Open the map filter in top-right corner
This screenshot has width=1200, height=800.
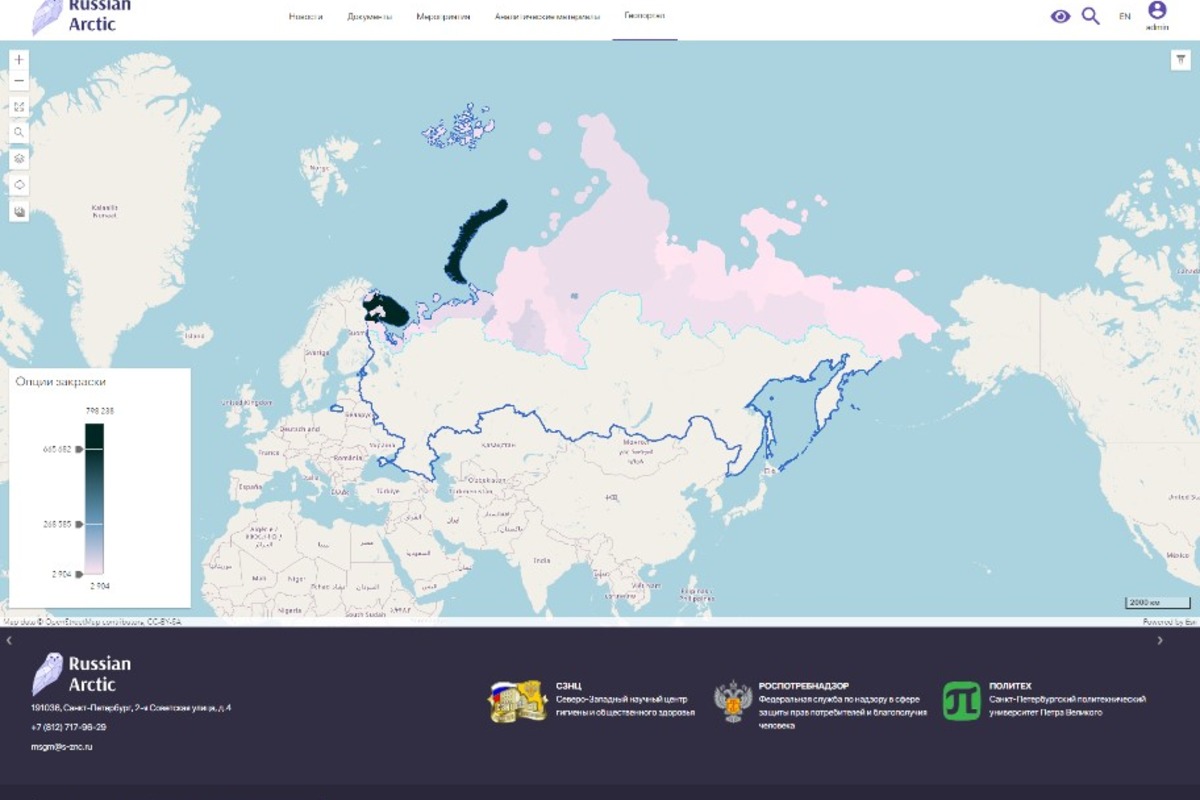pos(1180,61)
